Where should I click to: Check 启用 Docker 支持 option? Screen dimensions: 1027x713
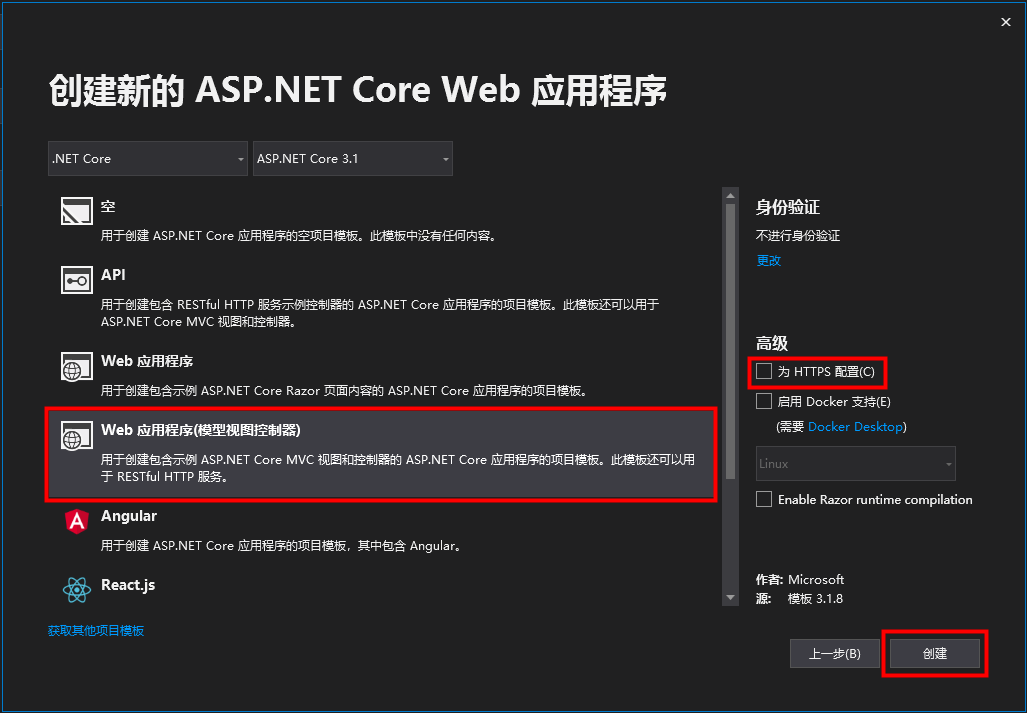click(x=763, y=401)
